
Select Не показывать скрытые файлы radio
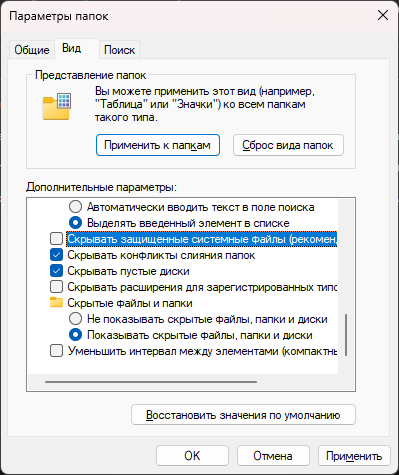pos(75,319)
